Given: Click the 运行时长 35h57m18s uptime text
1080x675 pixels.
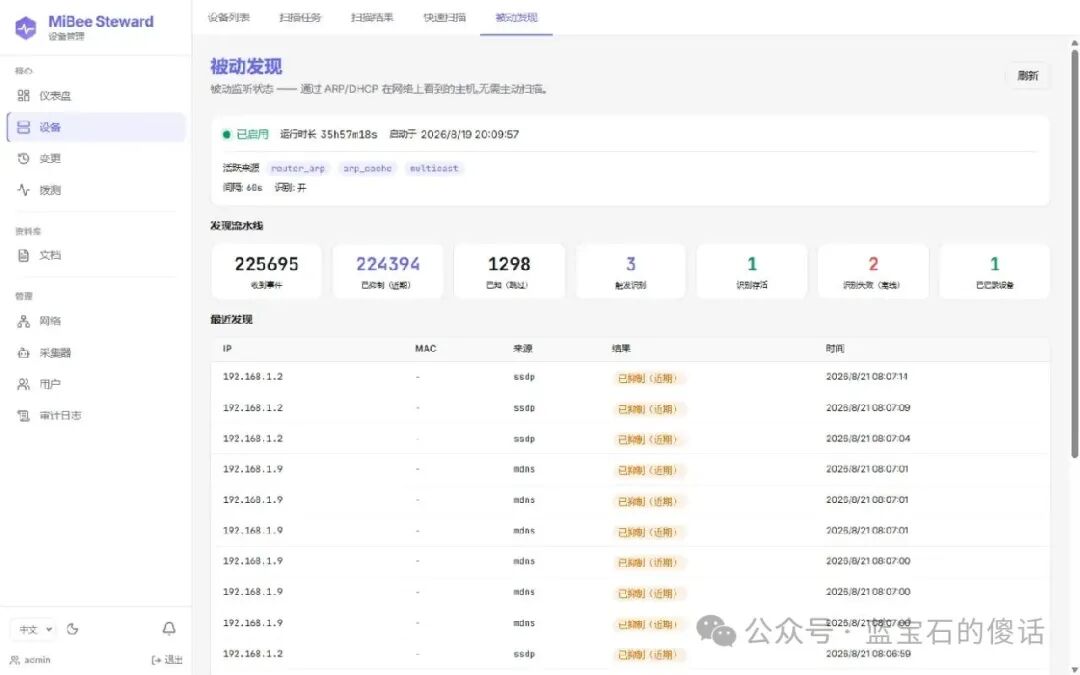Looking at the screenshot, I should pyautogui.click(x=329, y=134).
